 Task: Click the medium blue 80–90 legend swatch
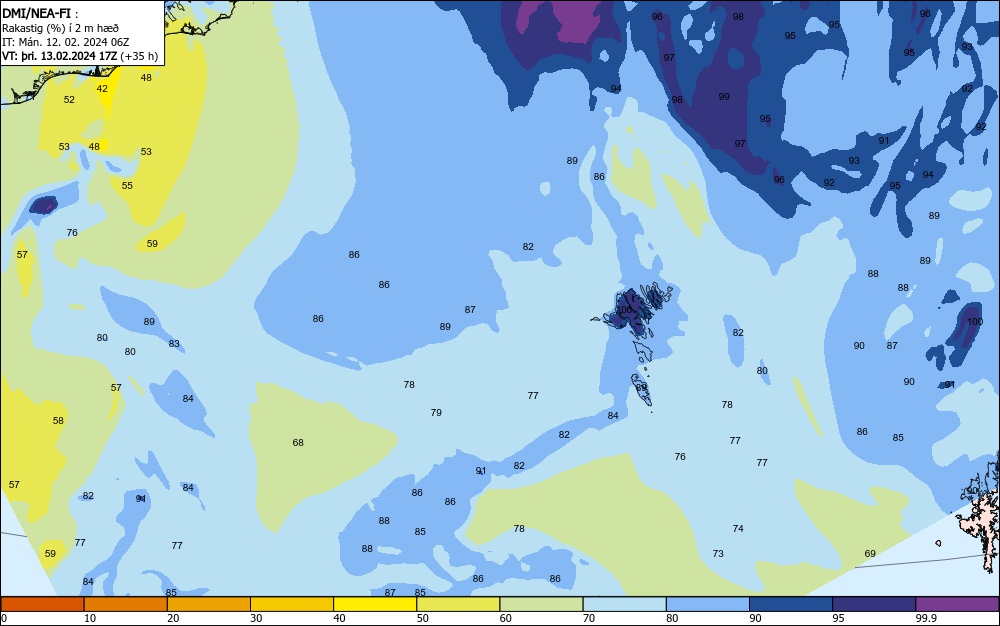[x=707, y=604]
